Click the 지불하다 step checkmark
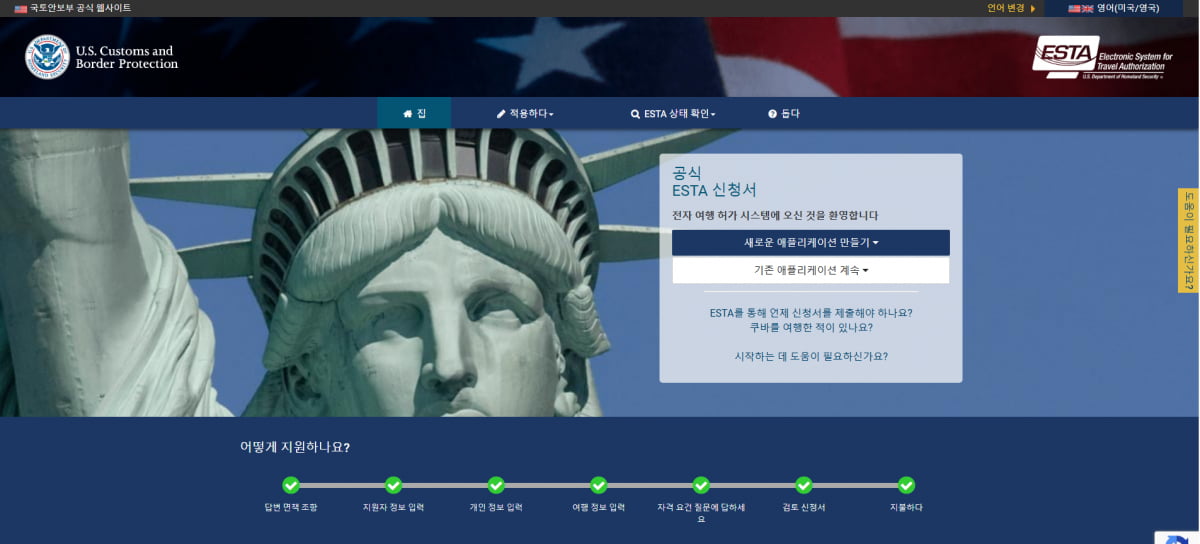The image size is (1200, 544). [x=906, y=485]
